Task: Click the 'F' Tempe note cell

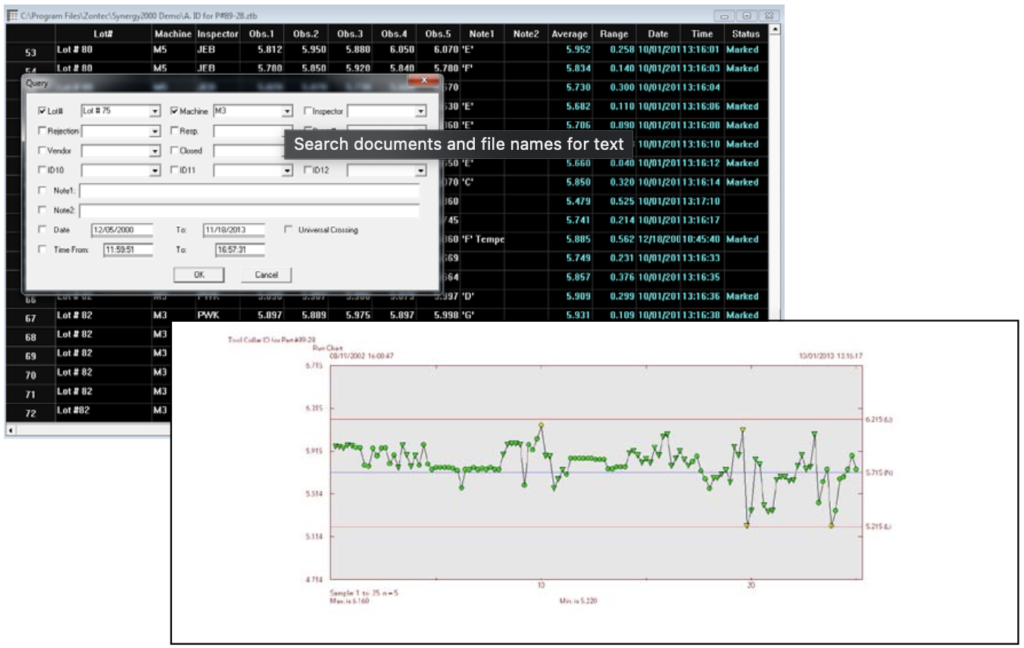Action: coord(483,239)
